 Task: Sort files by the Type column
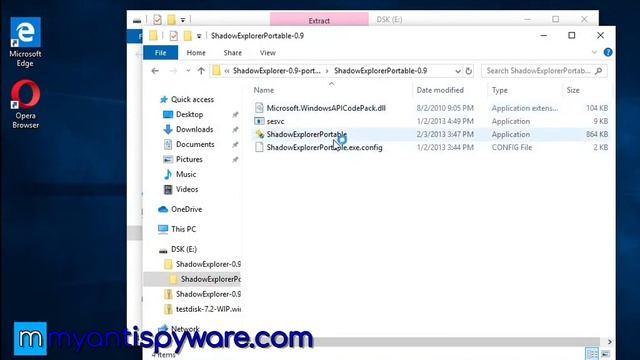coord(500,90)
